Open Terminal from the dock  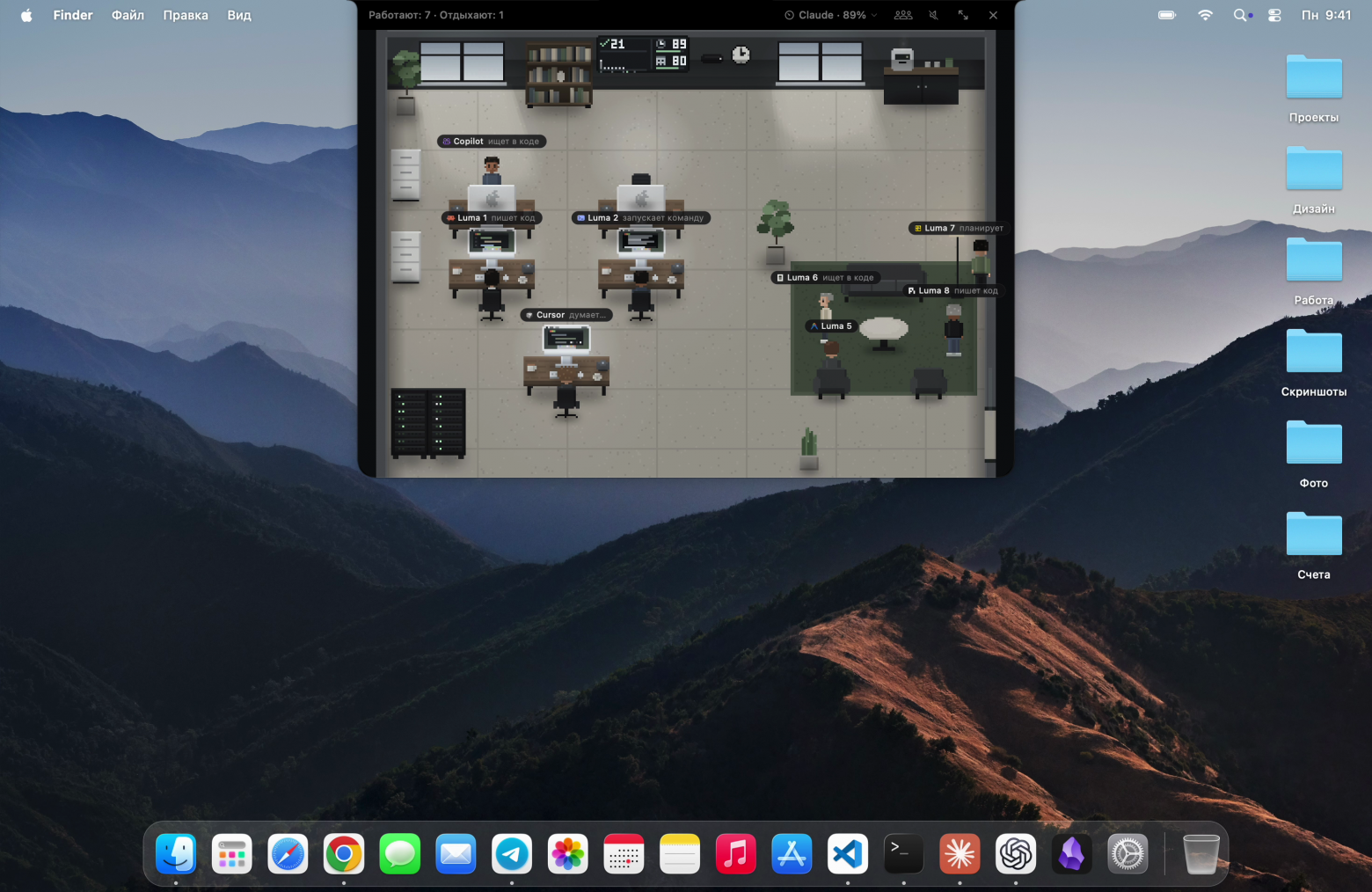point(903,853)
